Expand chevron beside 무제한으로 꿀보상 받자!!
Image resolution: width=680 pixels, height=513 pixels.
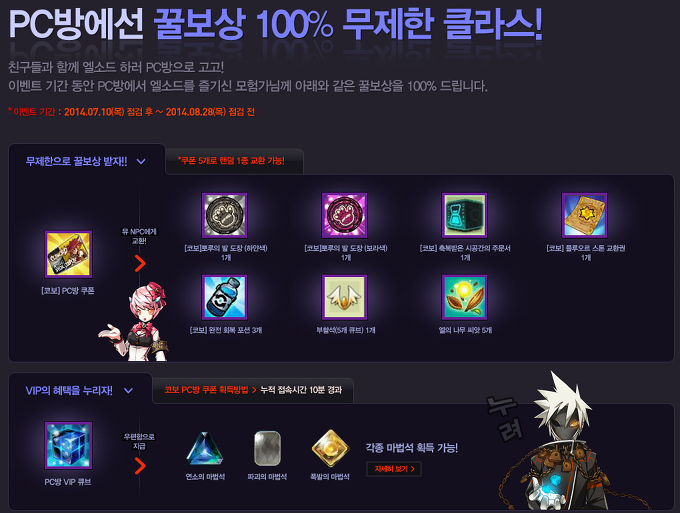[141, 161]
